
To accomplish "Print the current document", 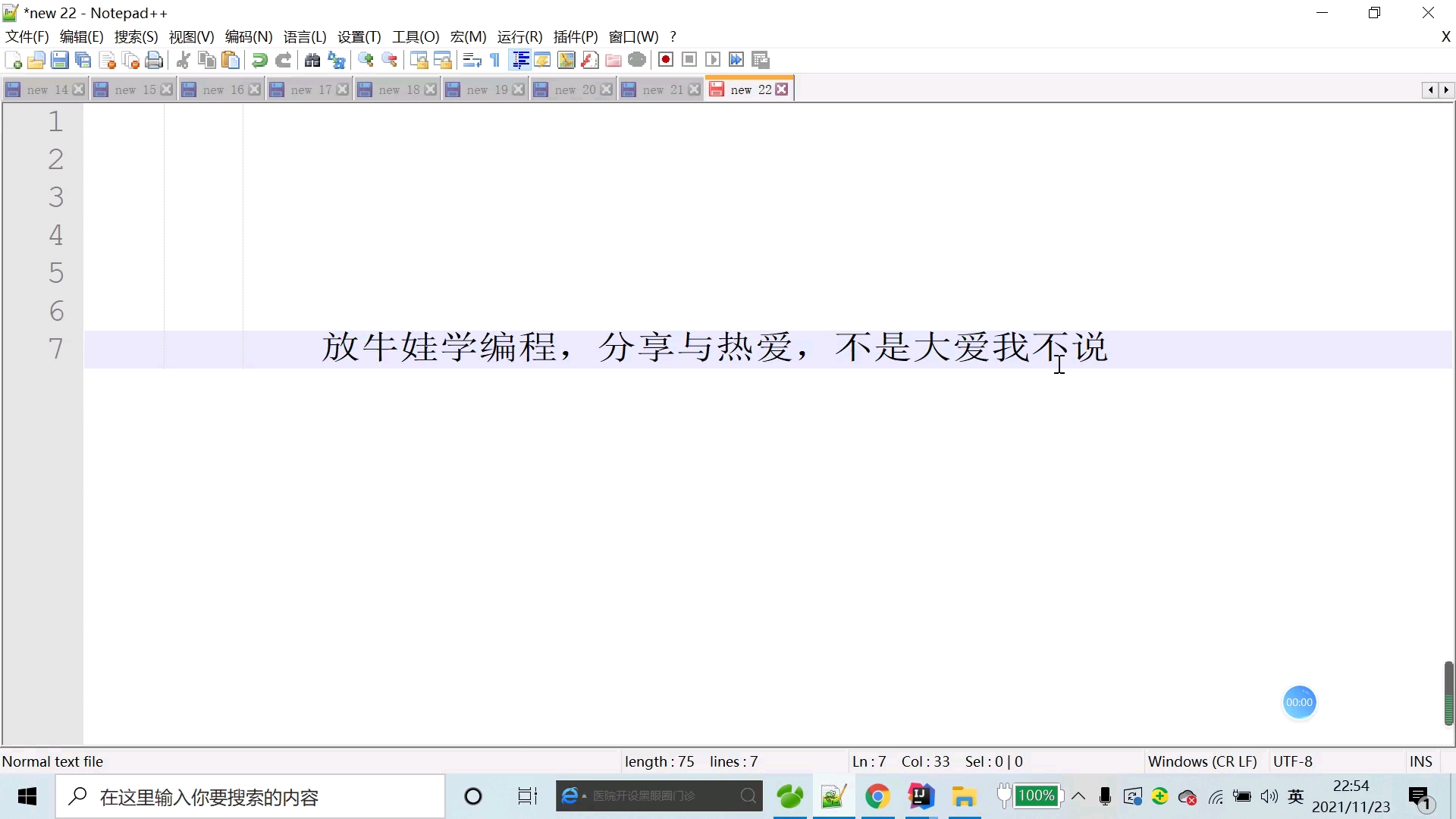I will coord(154,60).
